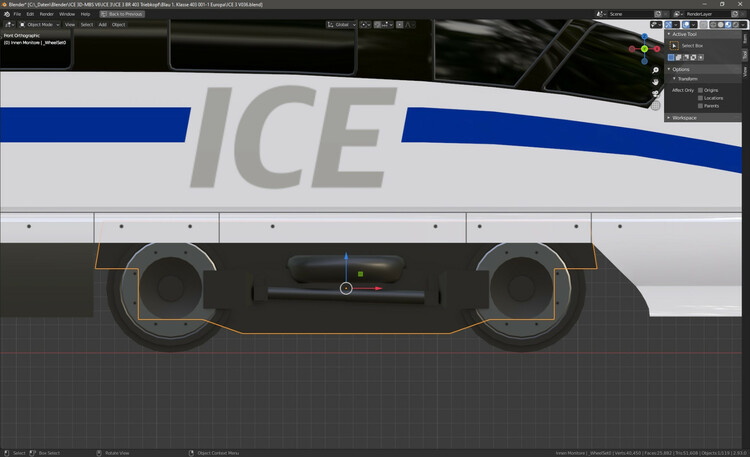Add a new view layer
This screenshot has height=457, width=750.
735,14
